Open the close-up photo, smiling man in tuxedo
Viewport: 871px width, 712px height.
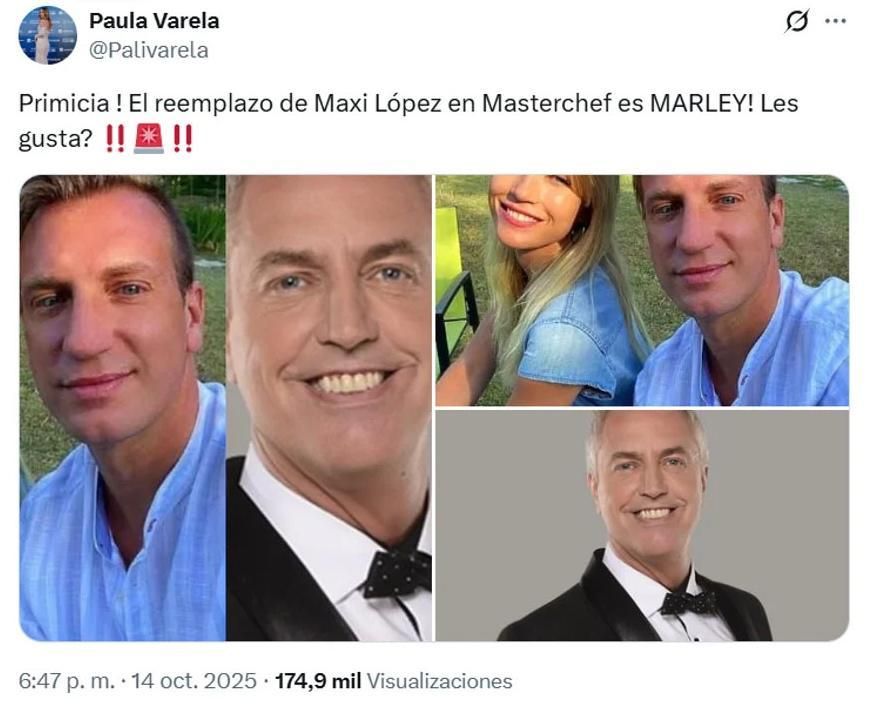tap(329, 408)
